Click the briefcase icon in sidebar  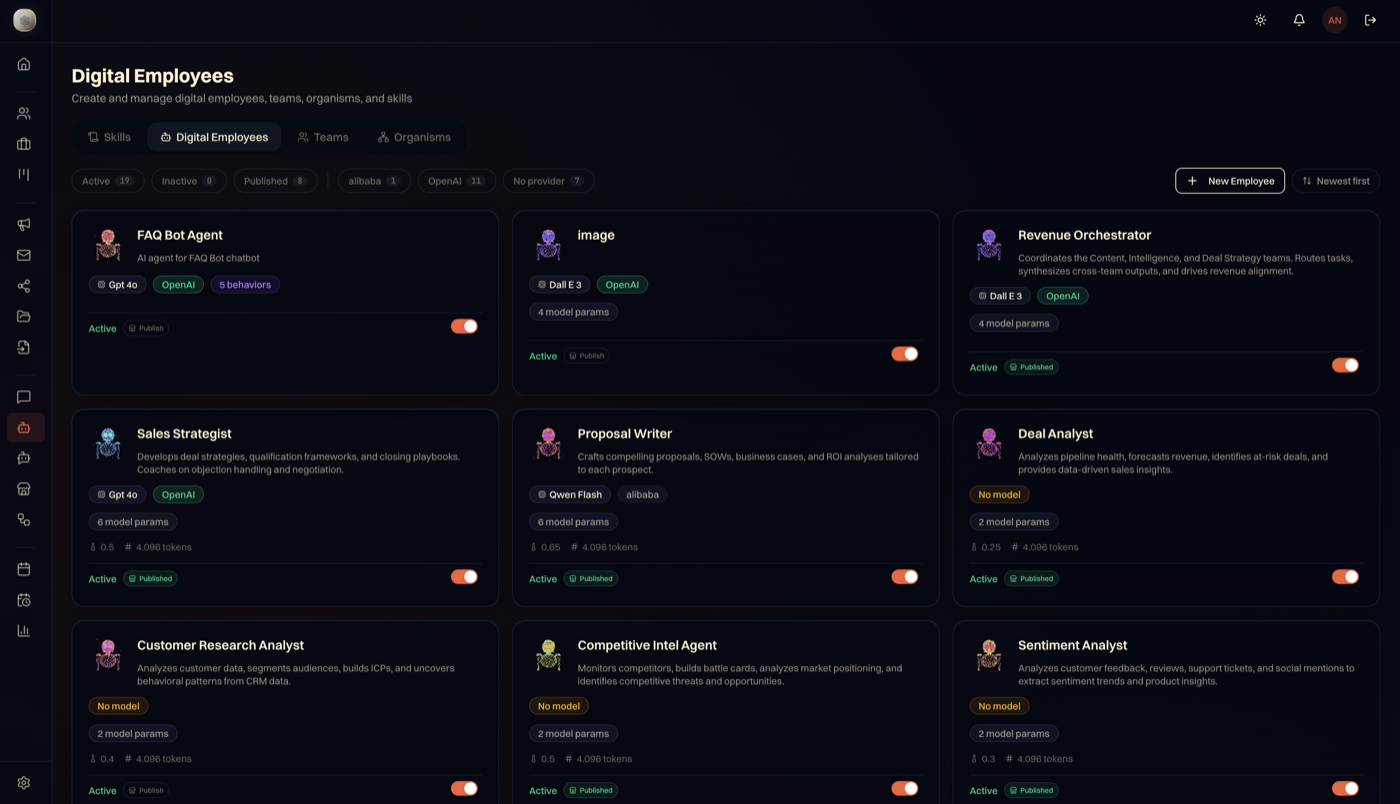point(24,144)
